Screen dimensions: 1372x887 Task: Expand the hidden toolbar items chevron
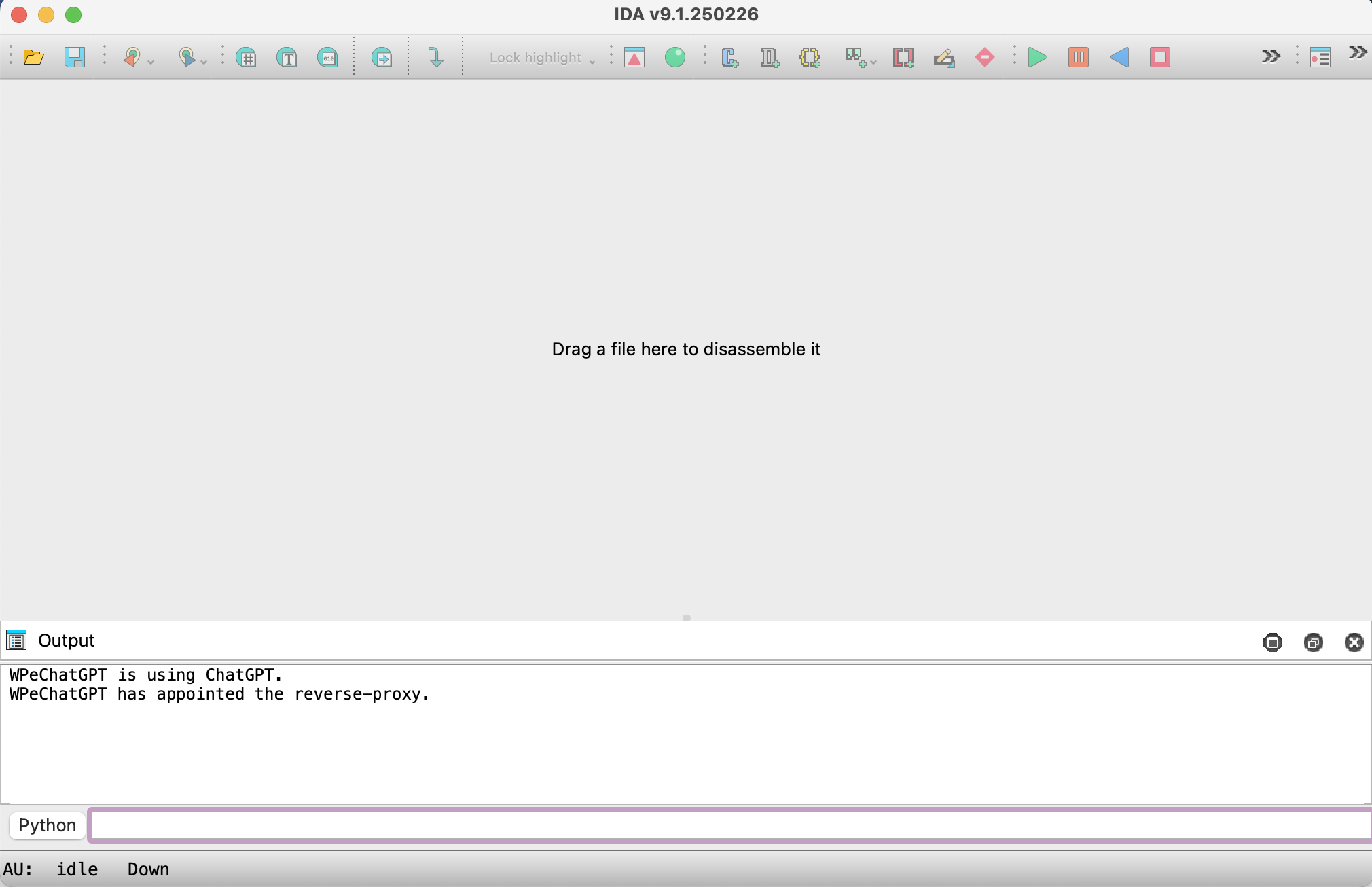(1271, 57)
